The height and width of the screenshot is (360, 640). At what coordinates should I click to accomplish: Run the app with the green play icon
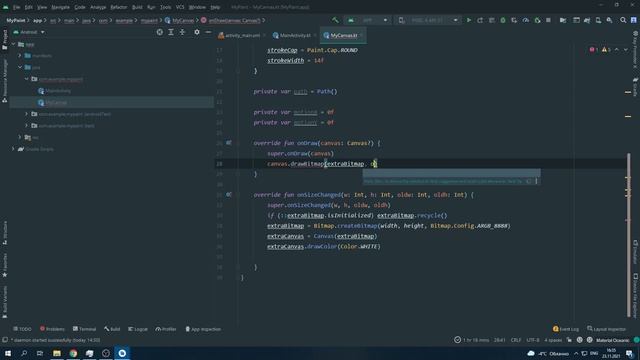pos(469,20)
